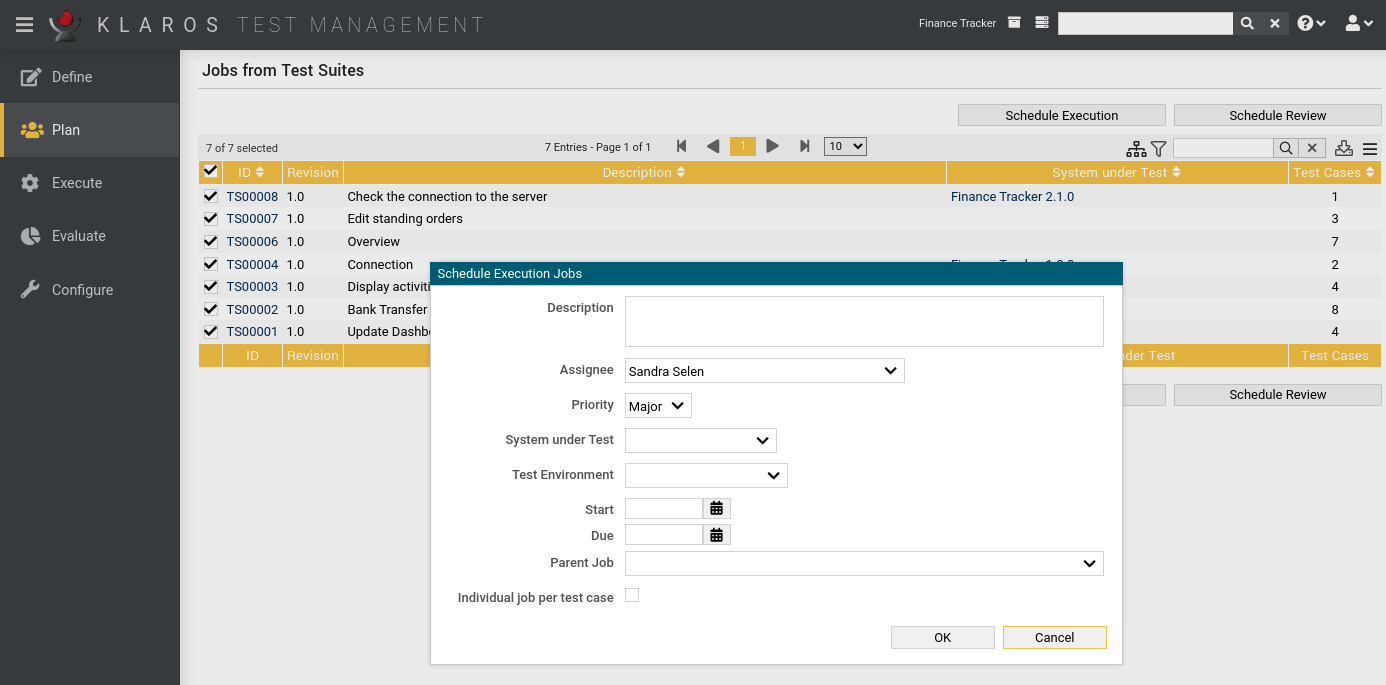Toggle the select-all checkbox in the table header
1386x685 pixels.
pos(210,171)
